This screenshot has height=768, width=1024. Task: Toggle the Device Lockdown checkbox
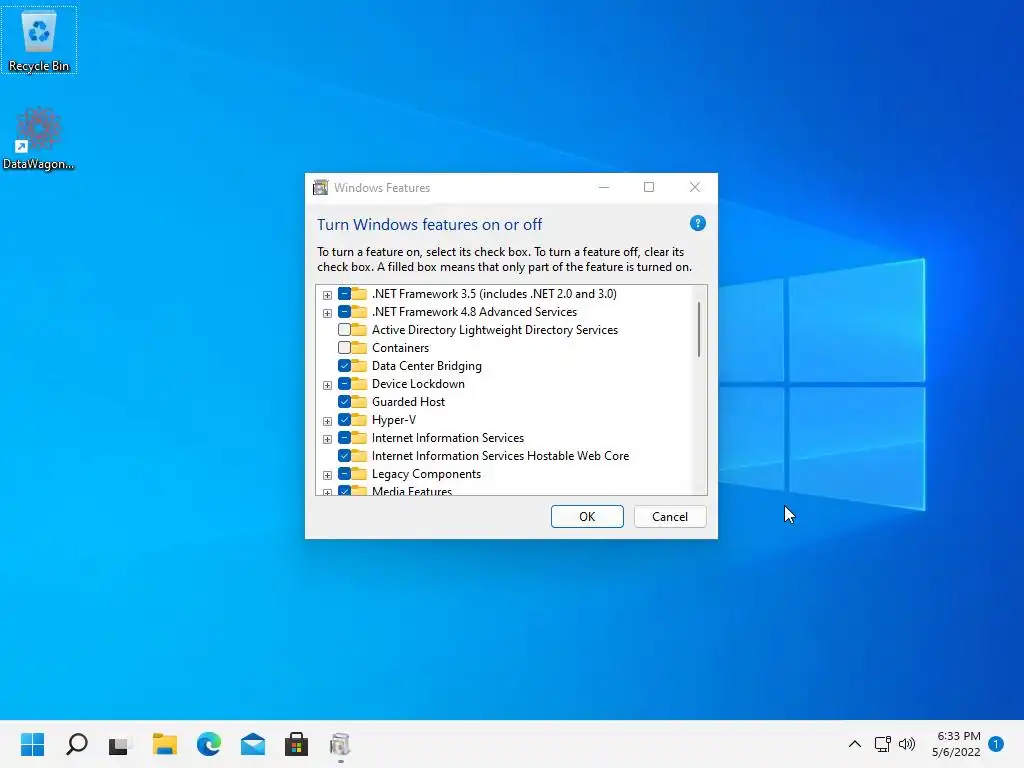pos(344,383)
